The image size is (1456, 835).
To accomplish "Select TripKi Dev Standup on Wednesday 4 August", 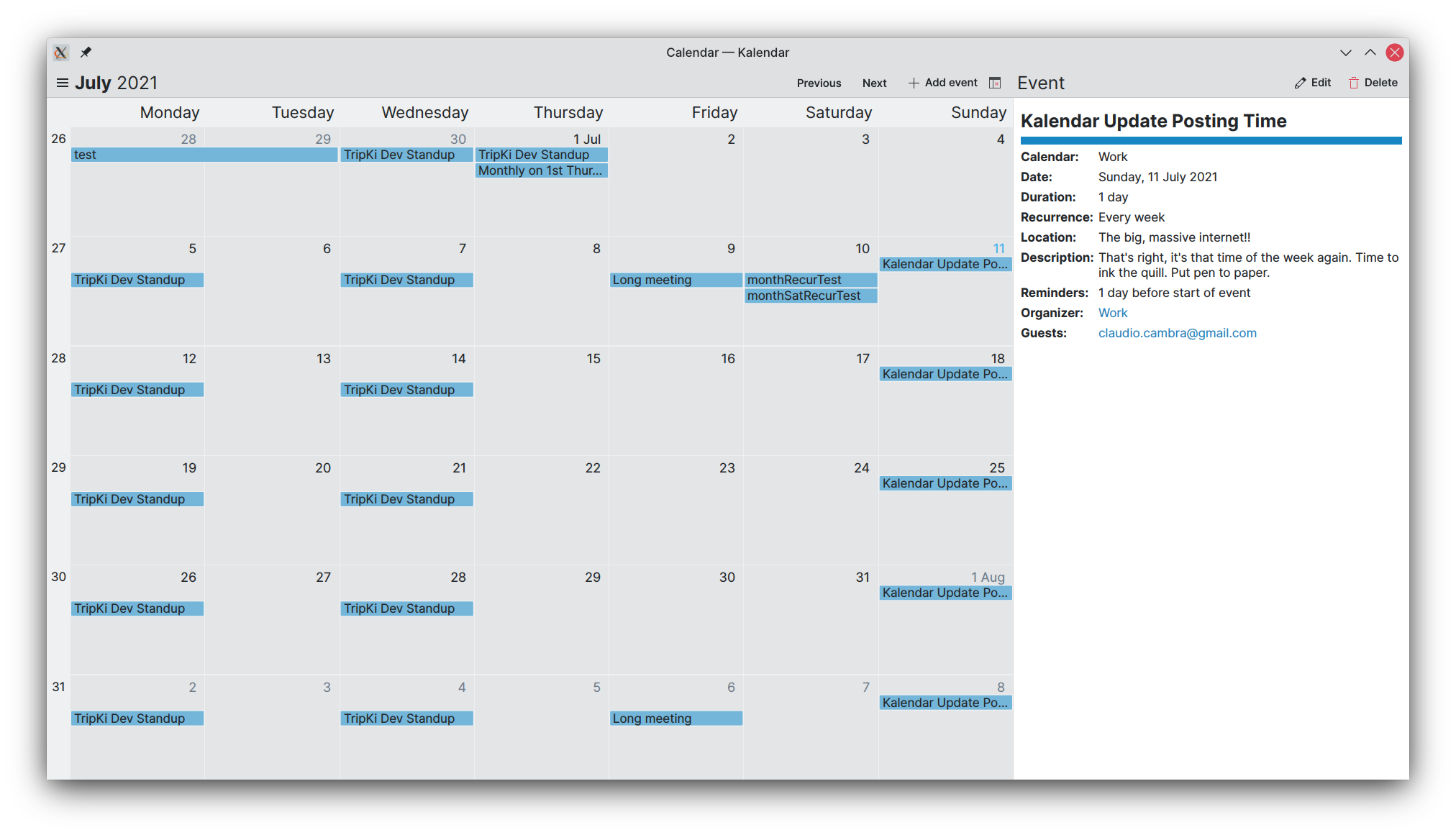I will 406,718.
